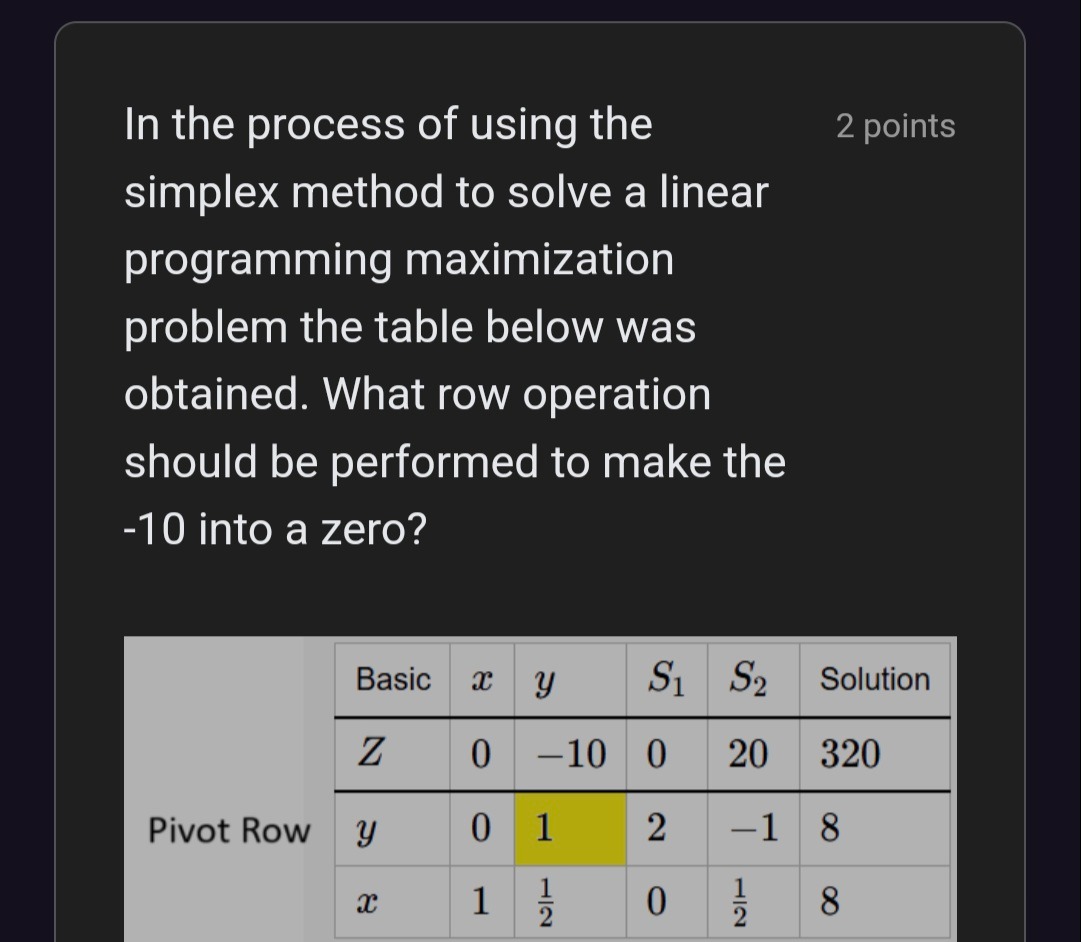Click the y basic variable label

point(365,830)
